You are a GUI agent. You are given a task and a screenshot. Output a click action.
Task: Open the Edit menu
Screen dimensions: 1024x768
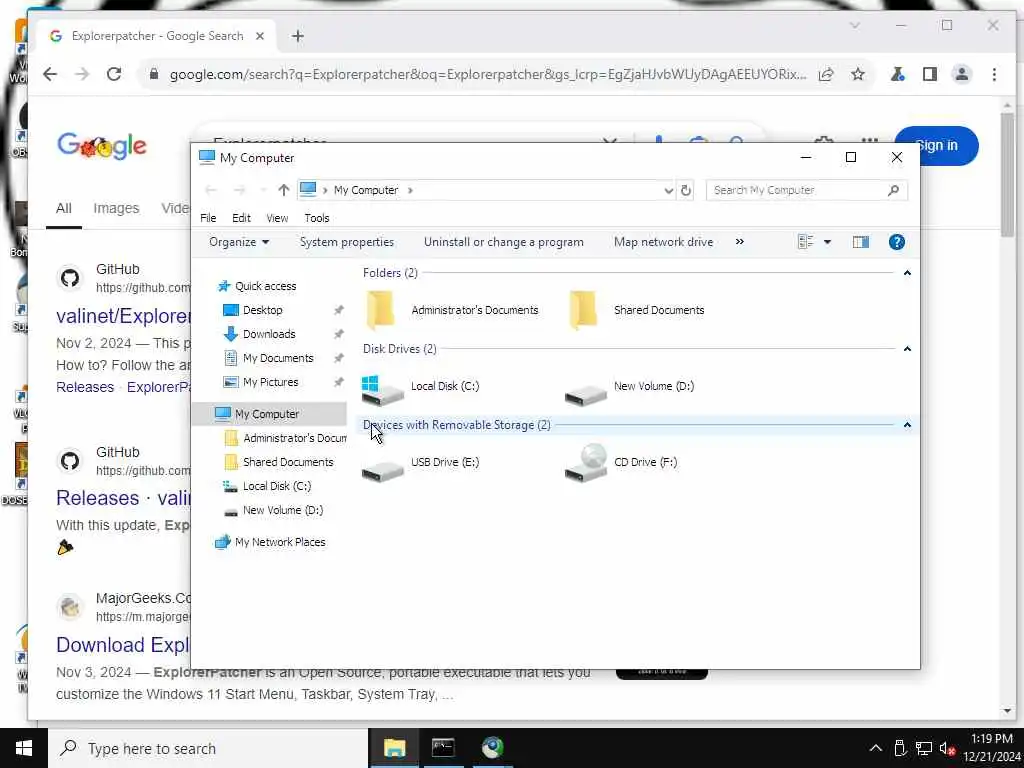pyautogui.click(x=241, y=218)
